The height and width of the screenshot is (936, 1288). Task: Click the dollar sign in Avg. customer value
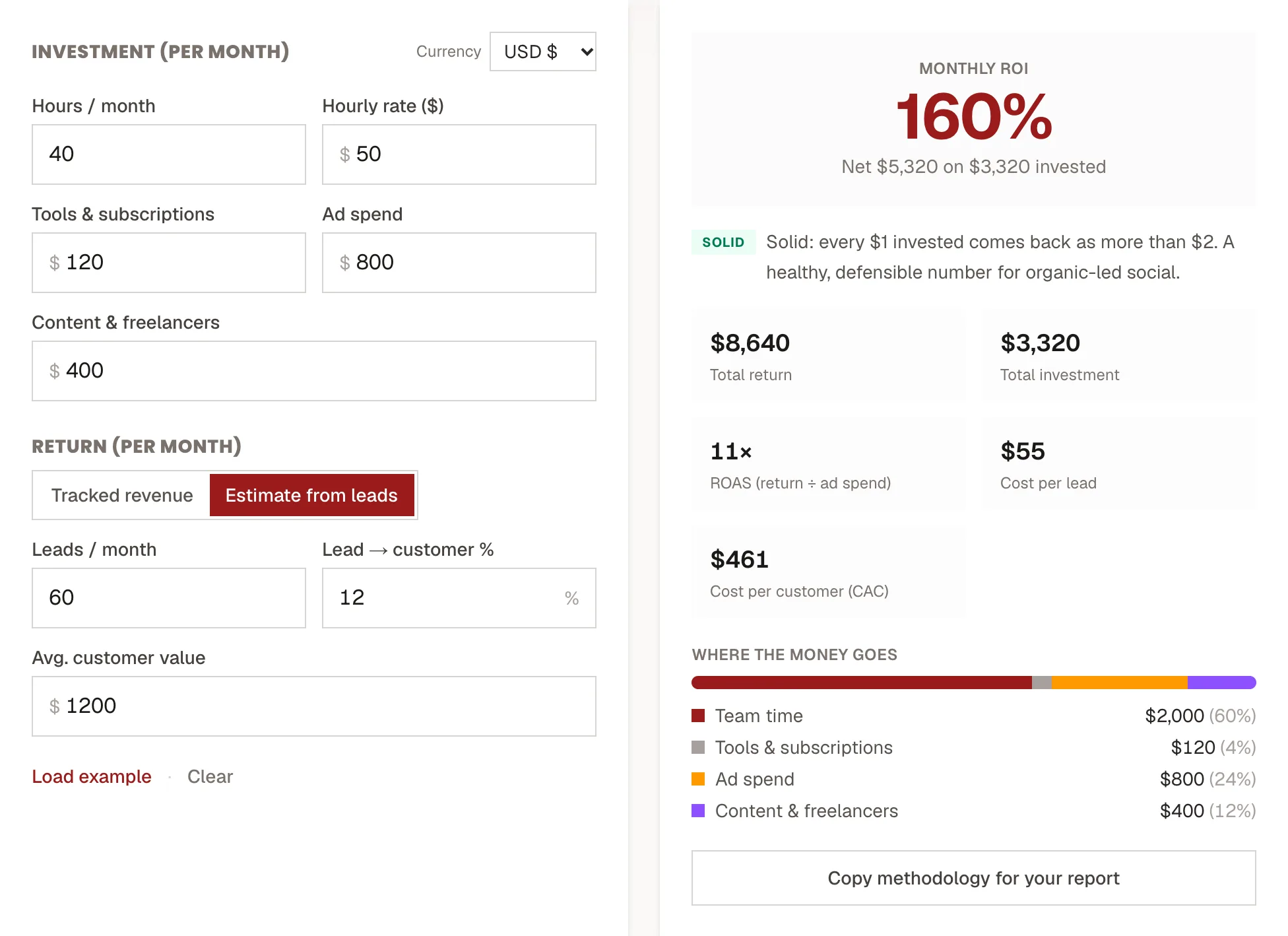(54, 707)
